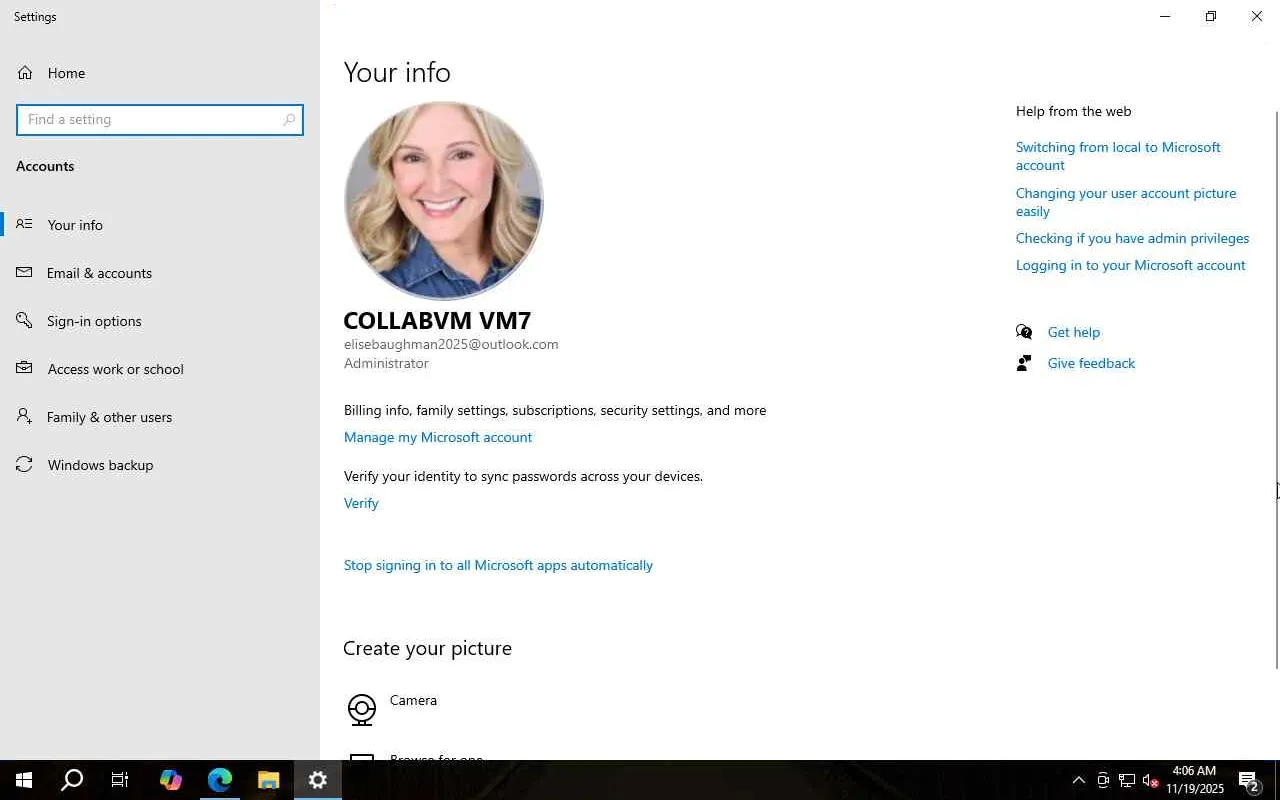The height and width of the screenshot is (800, 1280).
Task: Click the Meet Now tray icon
Action: click(x=1102, y=780)
